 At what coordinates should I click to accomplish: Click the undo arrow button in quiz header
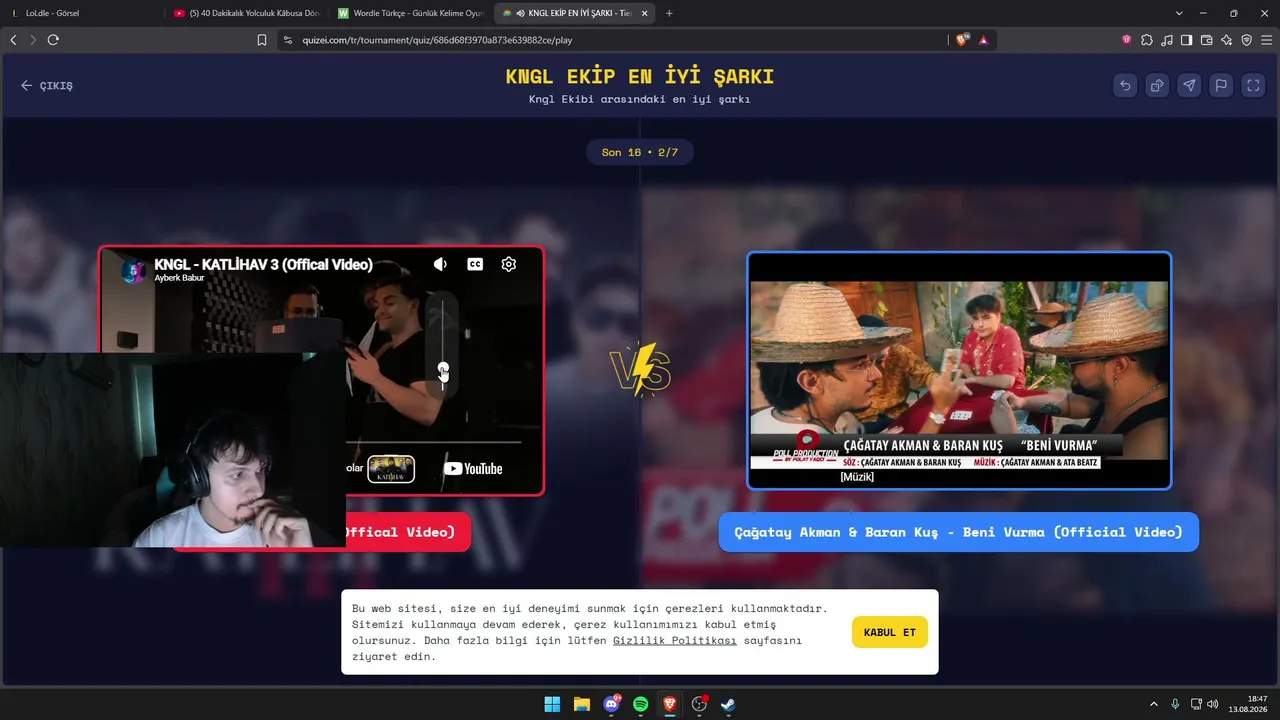pos(1125,85)
